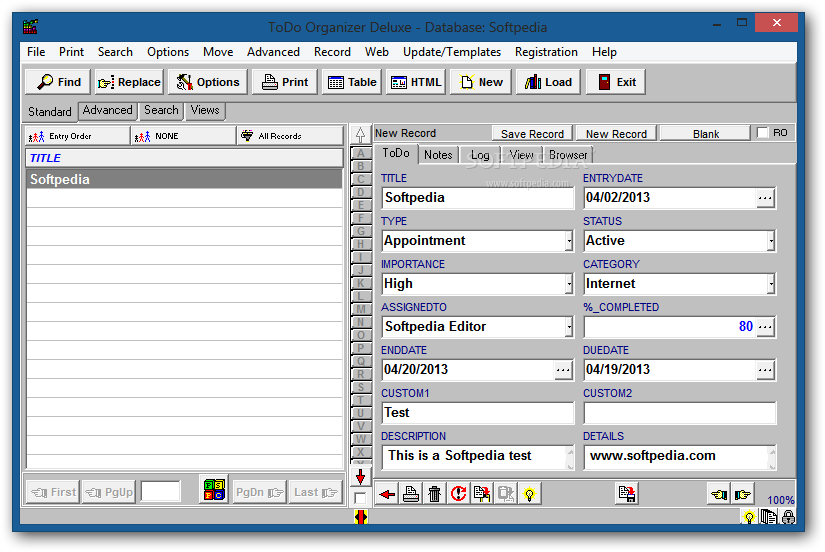825x552 pixels.
Task: Click the Entry Order sort button
Action: 77,136
